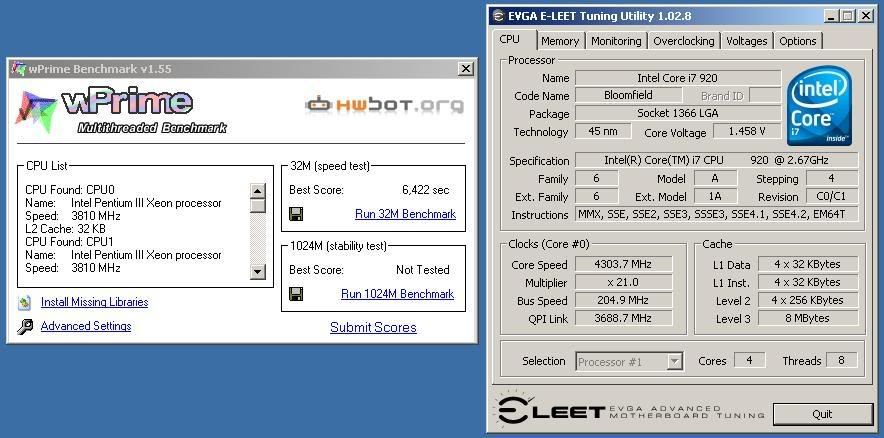Click the Intel Core i7 badge
Screen dimensions: 884x438
pyautogui.click(x=819, y=105)
